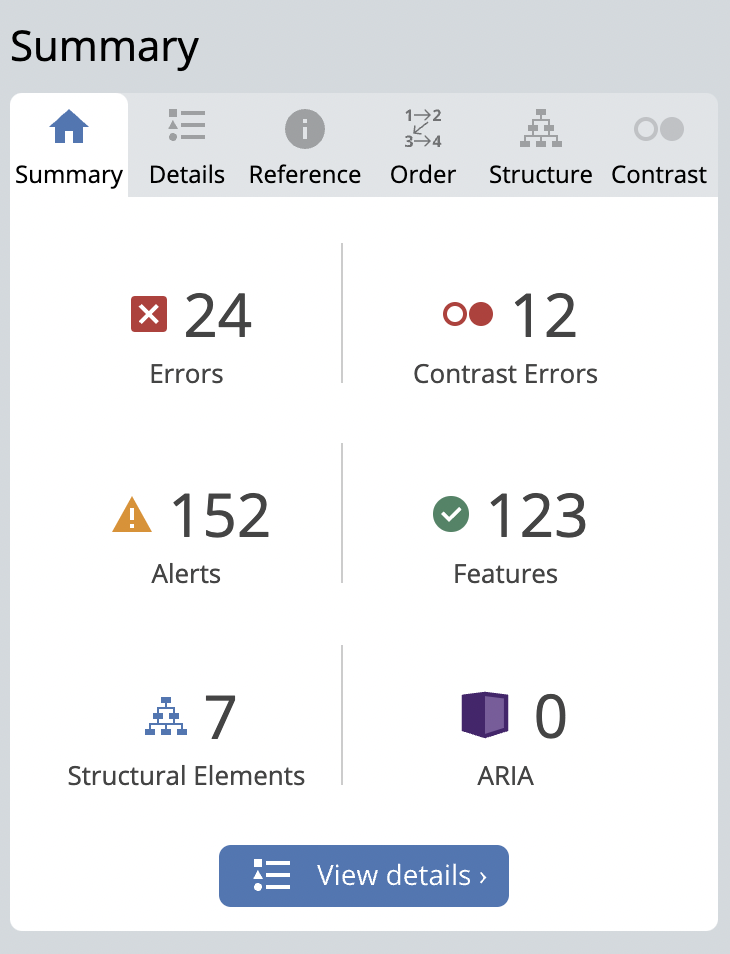This screenshot has height=954, width=730.
Task: Click the Summary panel heading
Action: click(x=105, y=47)
